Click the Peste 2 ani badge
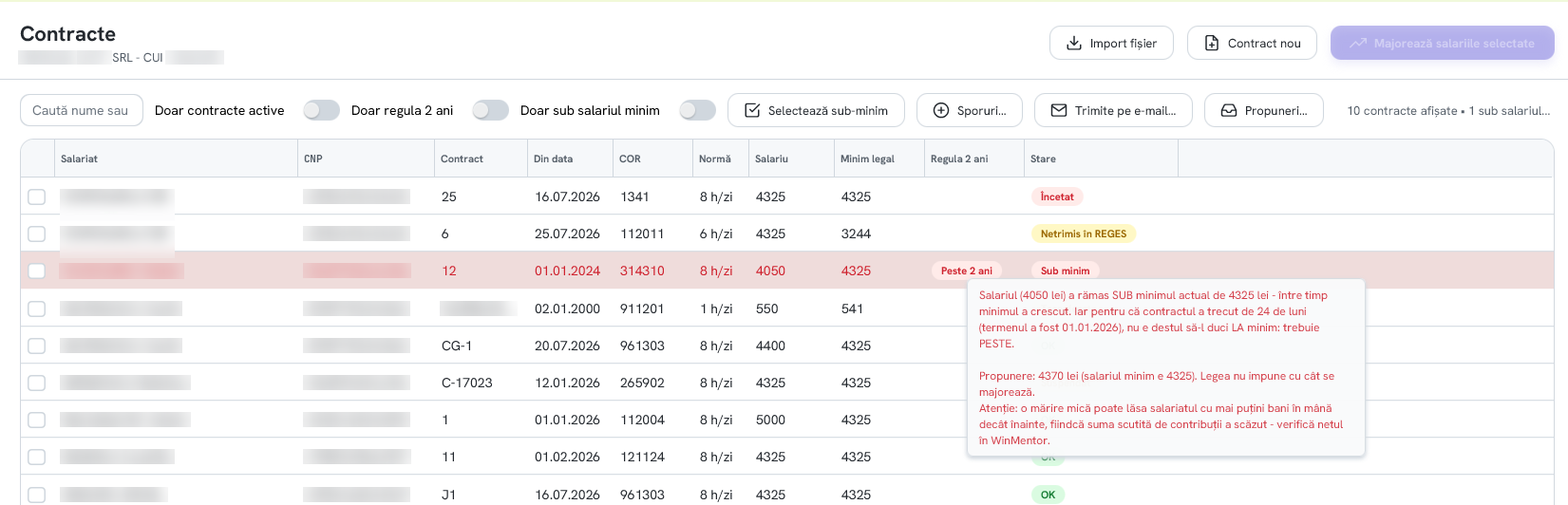The image size is (1568, 505). point(966,271)
